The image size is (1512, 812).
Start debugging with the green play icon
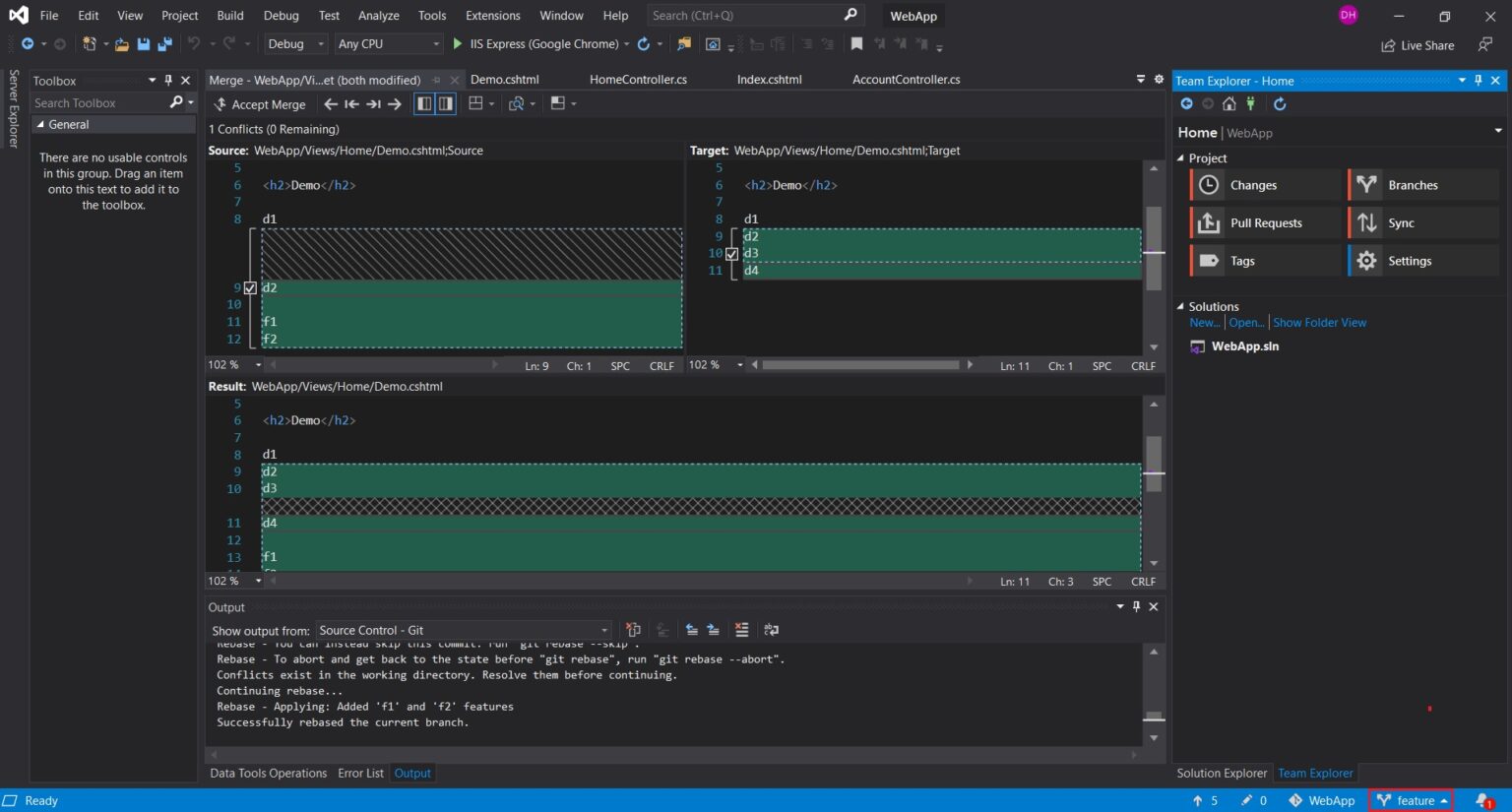(x=457, y=43)
